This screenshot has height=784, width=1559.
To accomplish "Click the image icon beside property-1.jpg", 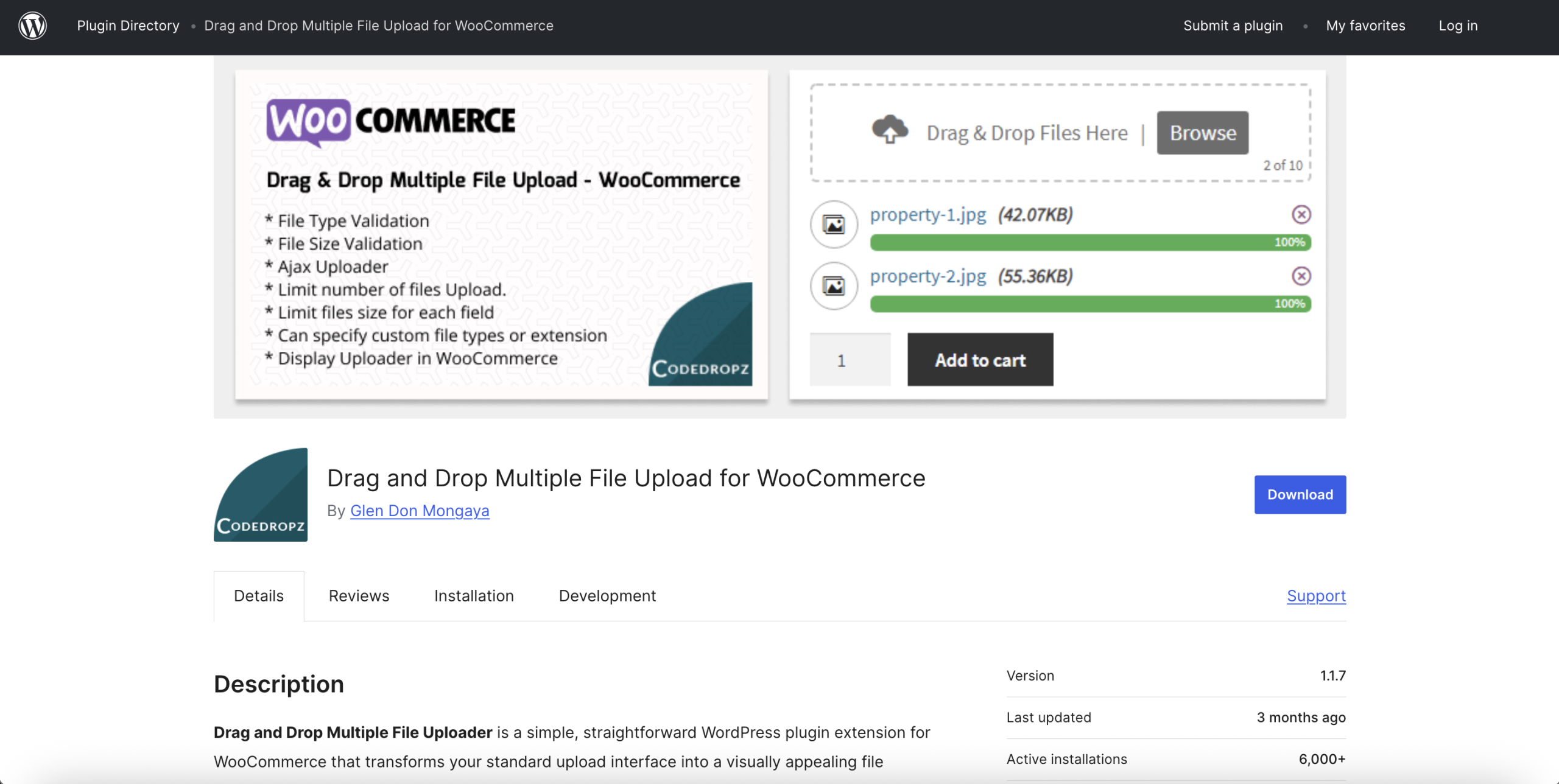I will 834,224.
